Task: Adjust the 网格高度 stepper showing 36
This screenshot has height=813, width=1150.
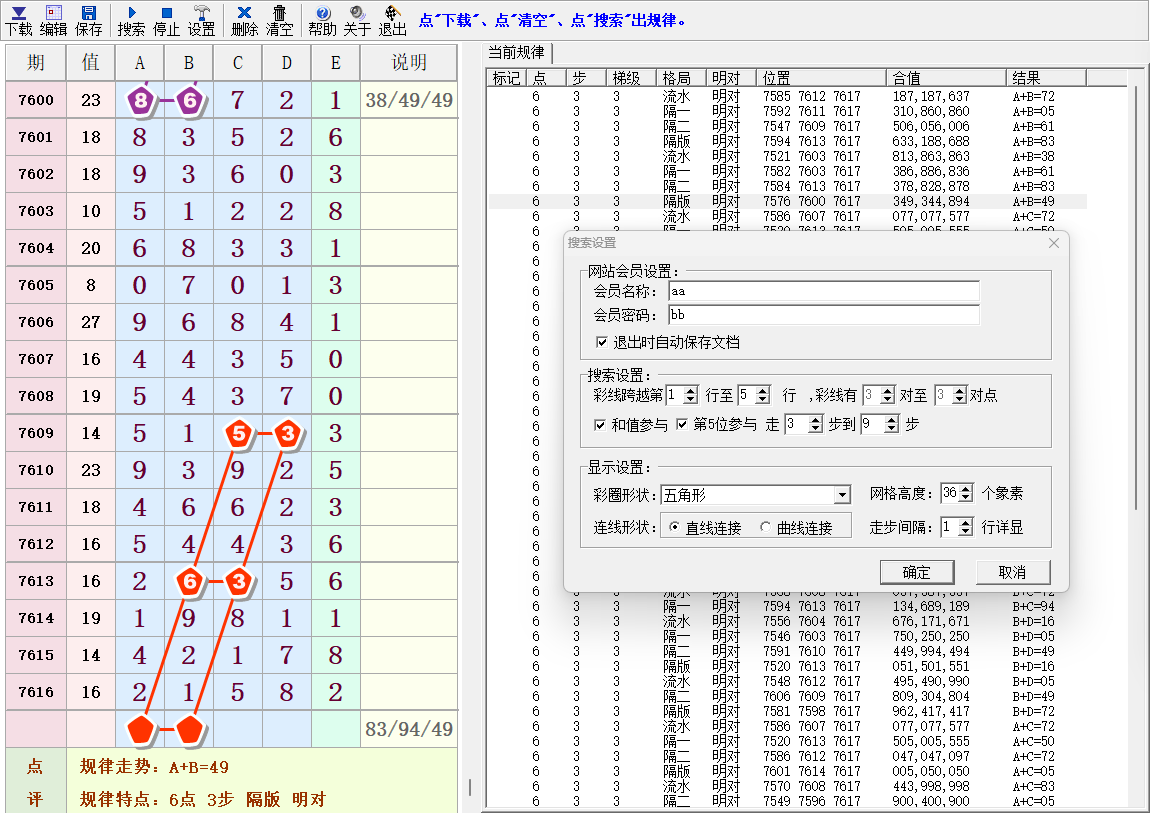Action: (x=966, y=493)
